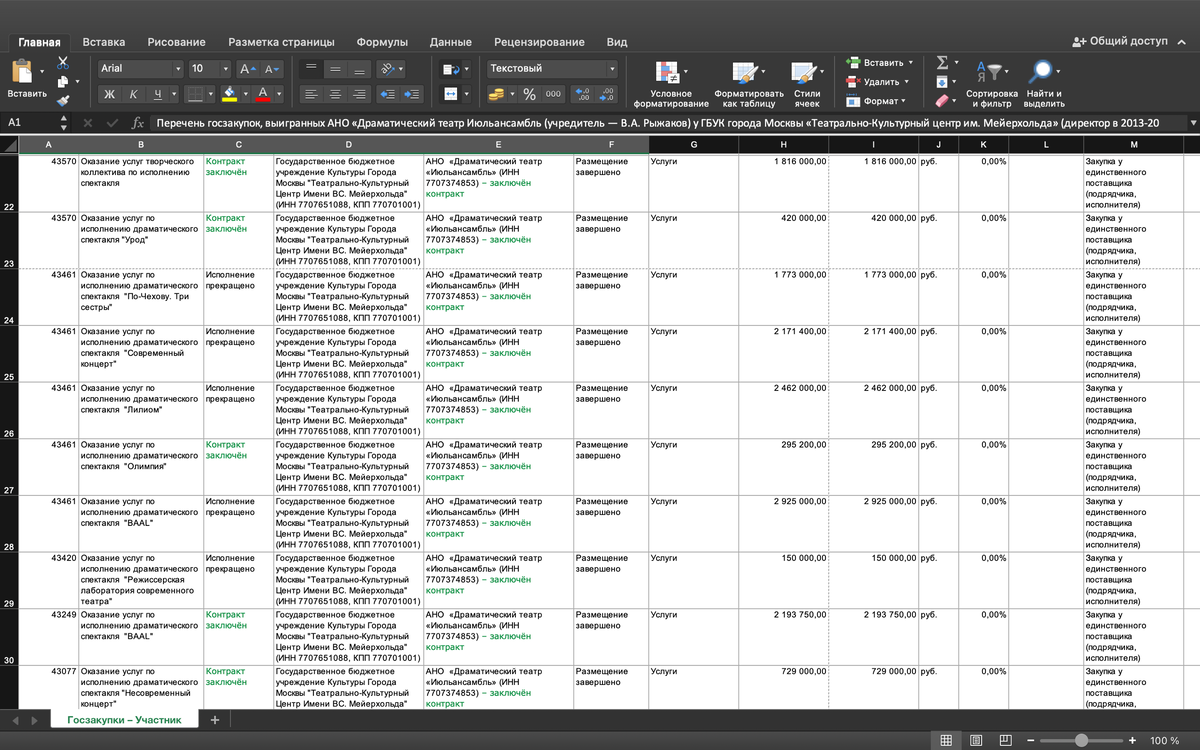1200x750 pixels.
Task: Open the Page Layout tab (Разметка страницы)
Action: 281,42
